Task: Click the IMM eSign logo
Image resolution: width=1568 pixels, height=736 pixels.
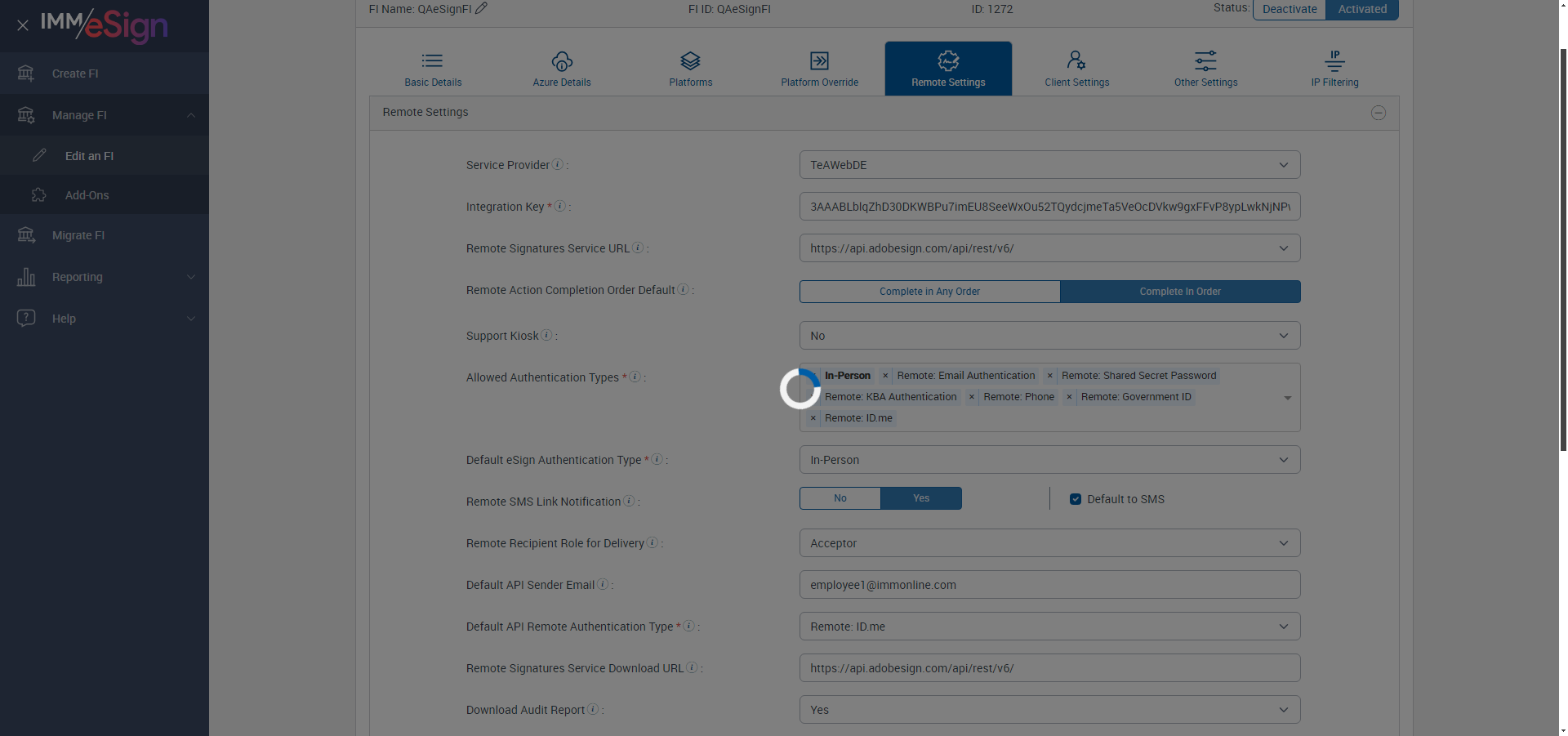Action: (105, 25)
